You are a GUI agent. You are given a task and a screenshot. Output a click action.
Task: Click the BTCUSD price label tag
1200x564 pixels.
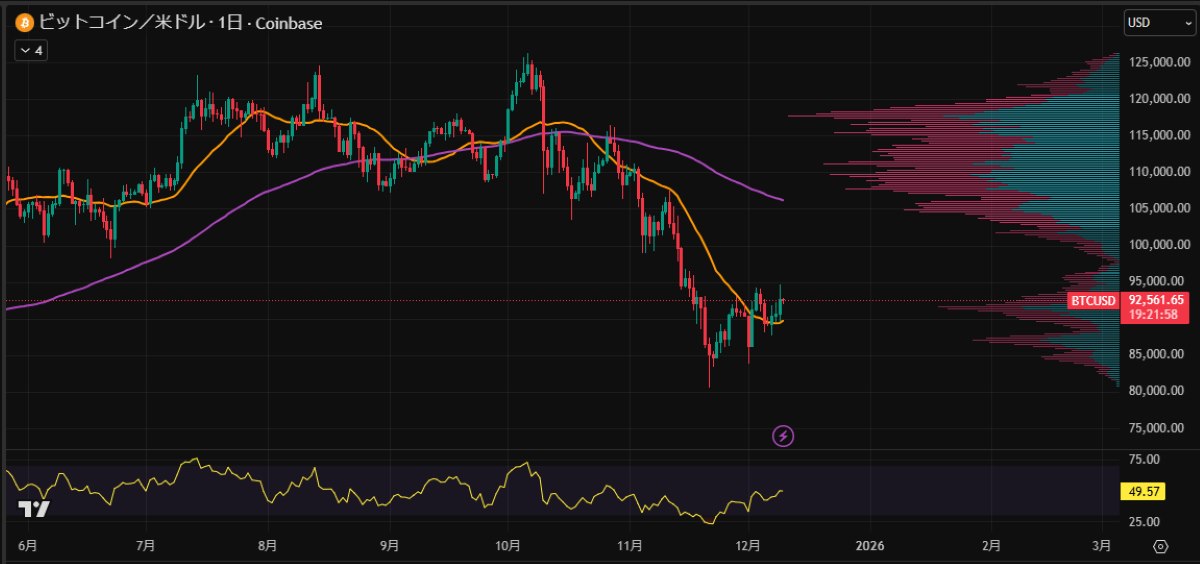click(x=1093, y=300)
